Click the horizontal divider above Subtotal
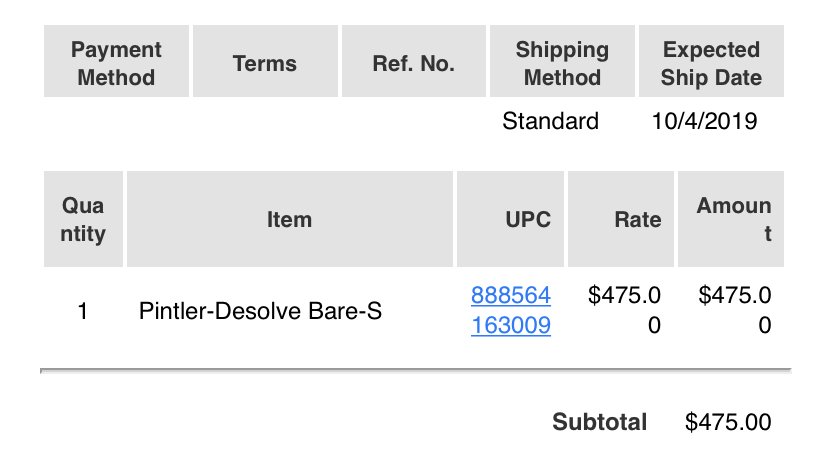 (416, 370)
